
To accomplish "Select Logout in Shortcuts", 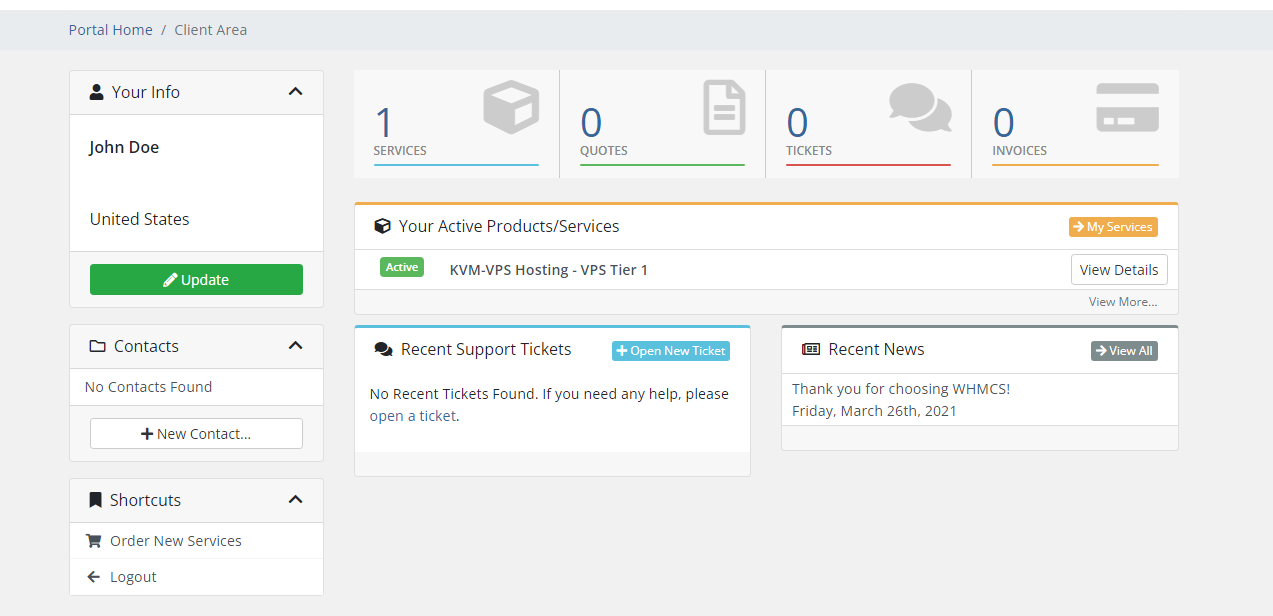I will (x=196, y=577).
